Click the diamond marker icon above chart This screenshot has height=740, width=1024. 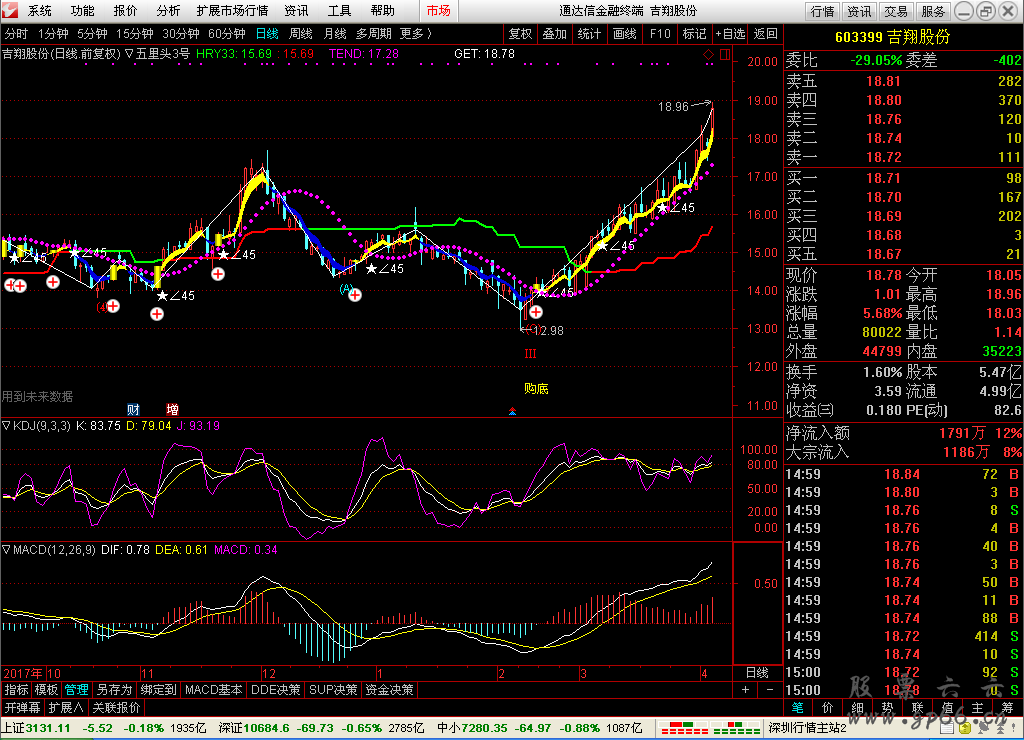(x=709, y=55)
